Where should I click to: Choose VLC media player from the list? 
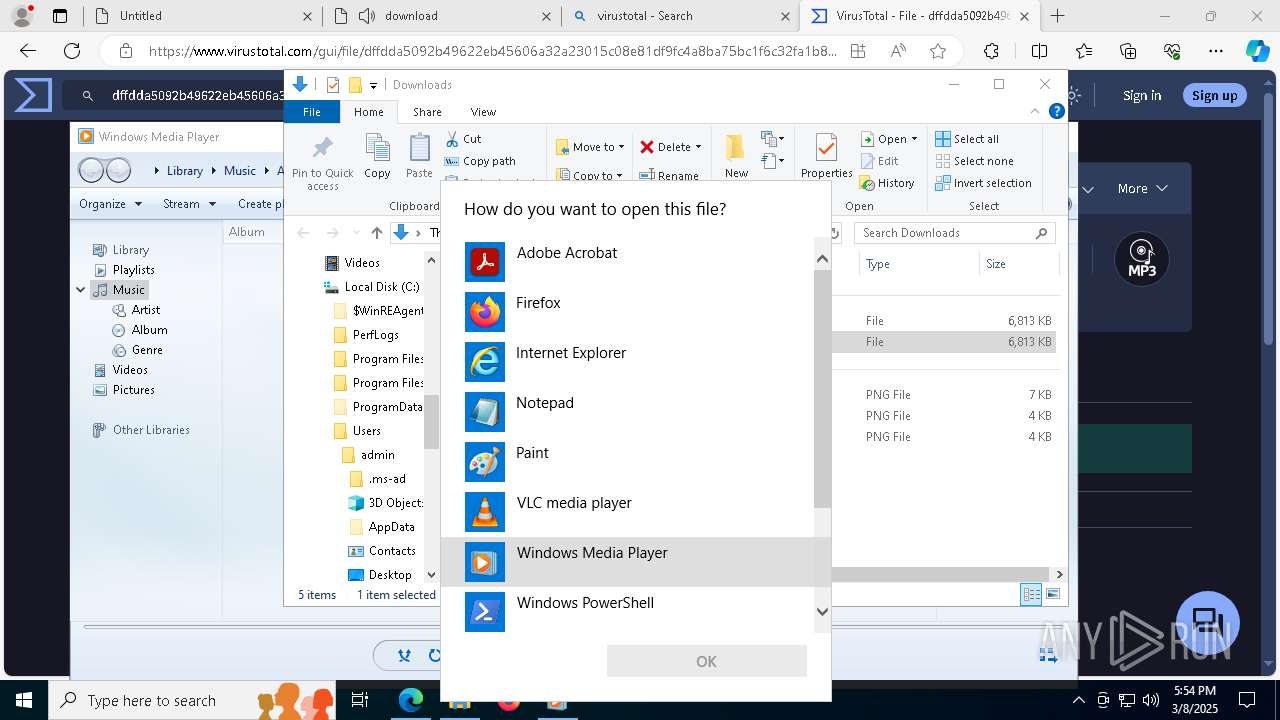[x=627, y=512]
